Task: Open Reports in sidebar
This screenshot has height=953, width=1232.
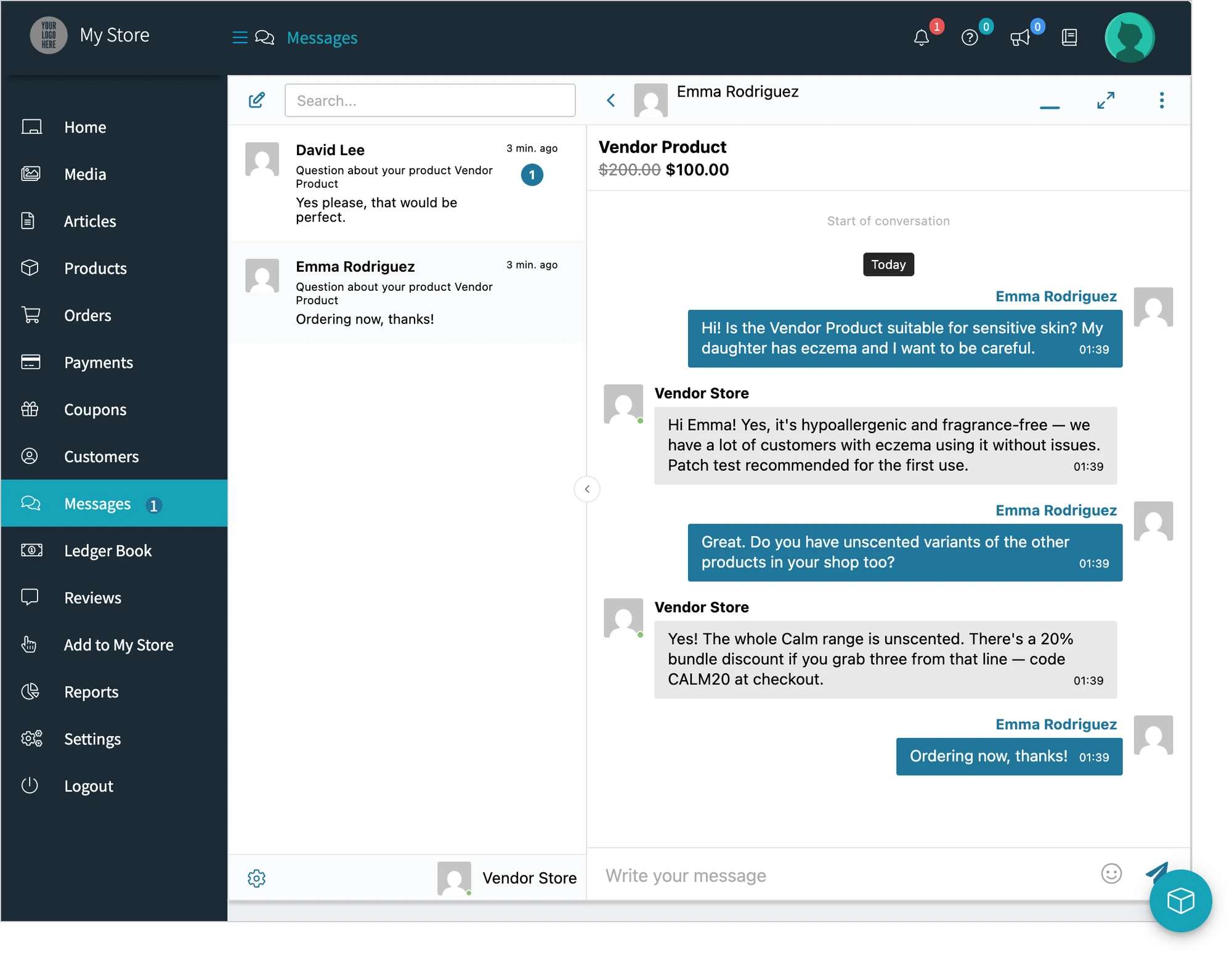Action: click(x=115, y=692)
